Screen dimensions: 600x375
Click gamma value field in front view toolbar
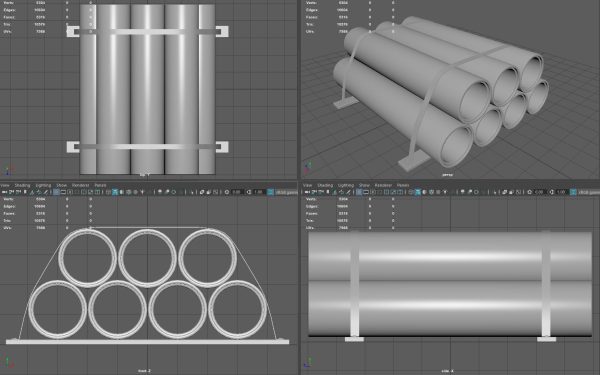[259, 192]
